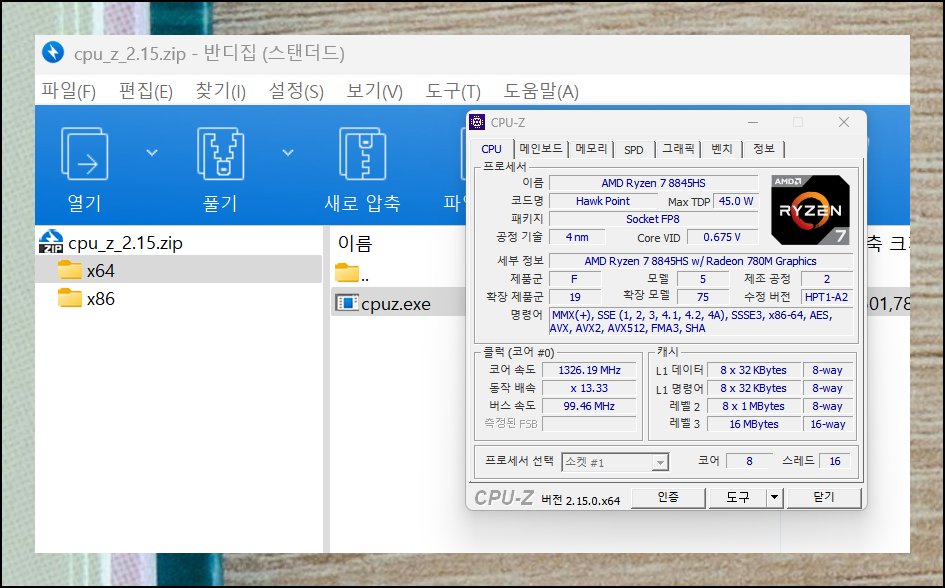Image resolution: width=945 pixels, height=588 pixels.
Task: Switch to the 벤치 tab
Action: (721, 149)
